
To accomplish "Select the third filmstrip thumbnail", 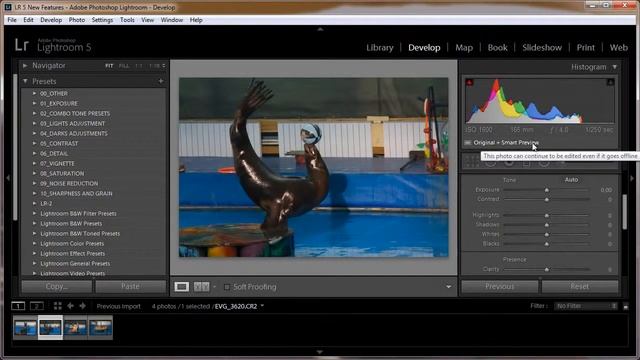I will 75,328.
